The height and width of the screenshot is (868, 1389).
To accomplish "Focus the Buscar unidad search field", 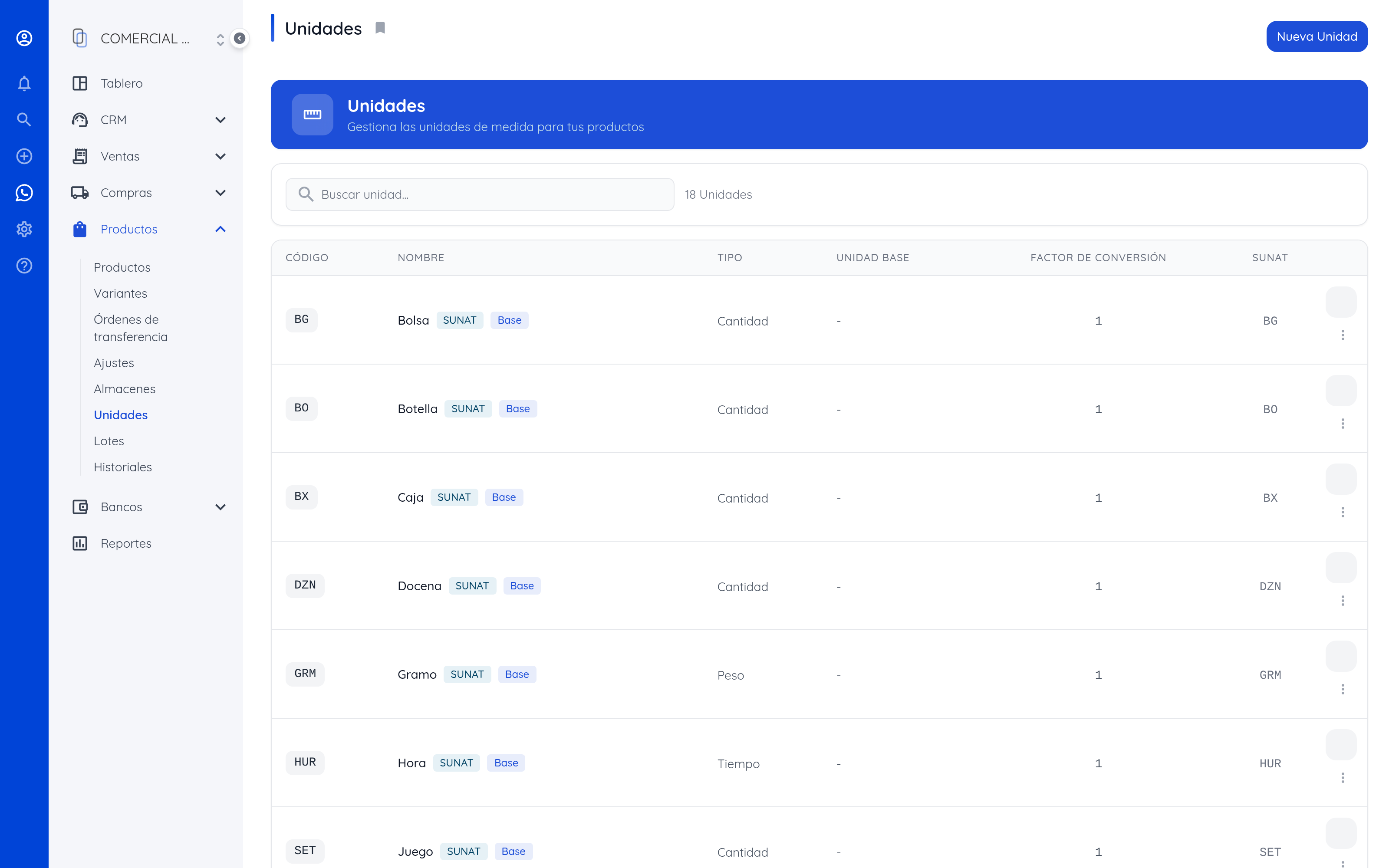I will 480,194.
